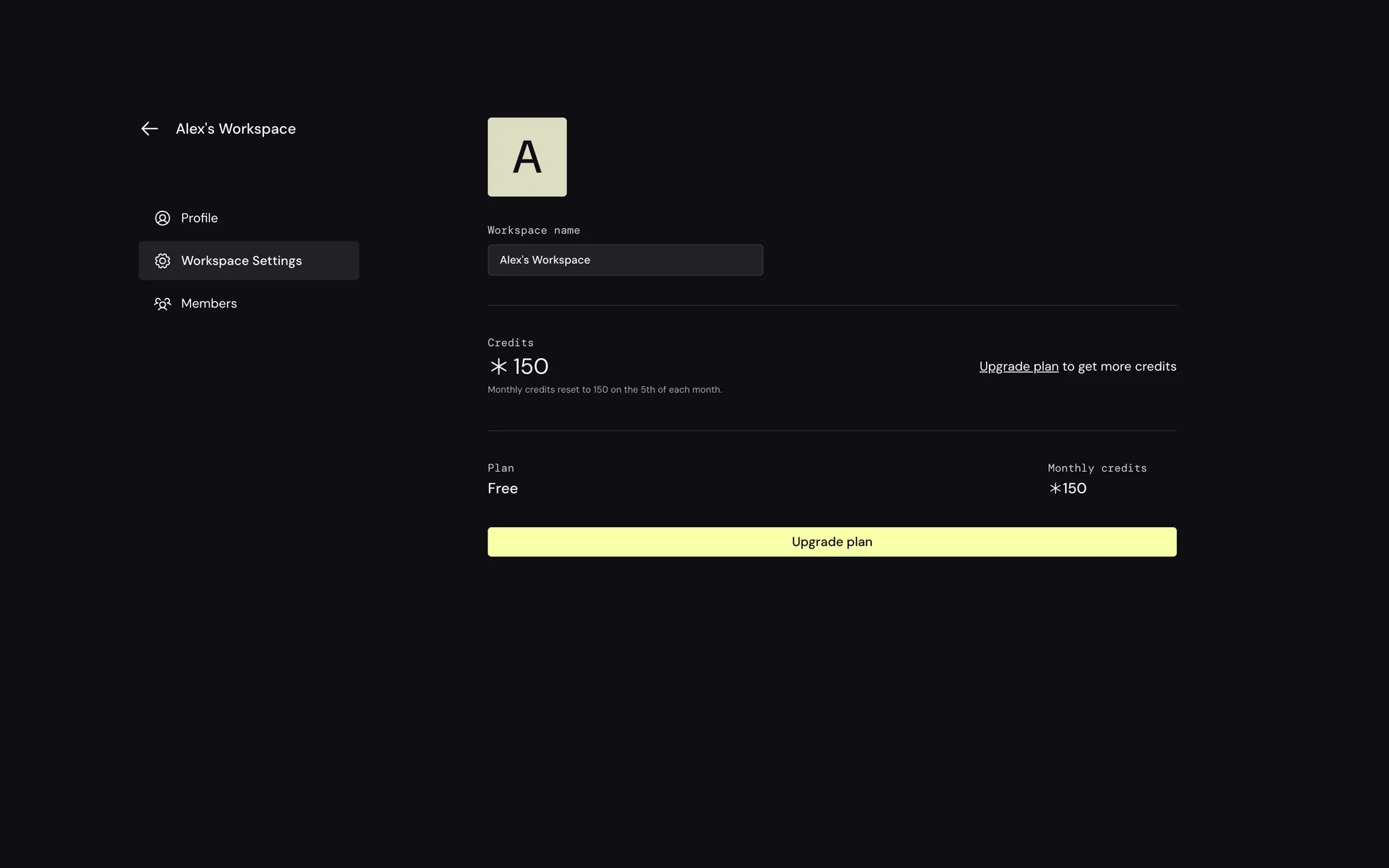
Task: Follow the underlined Upgrade plan link
Action: click(1018, 367)
